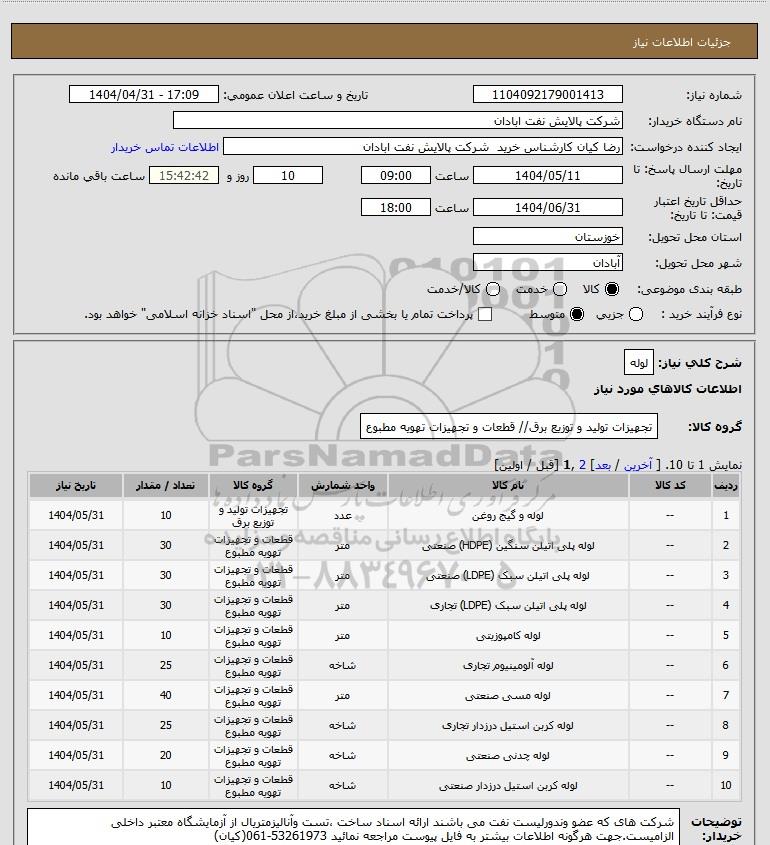Click quantity 40 in the لوله مسی صنعتی row
The image size is (770, 845).
165,696
